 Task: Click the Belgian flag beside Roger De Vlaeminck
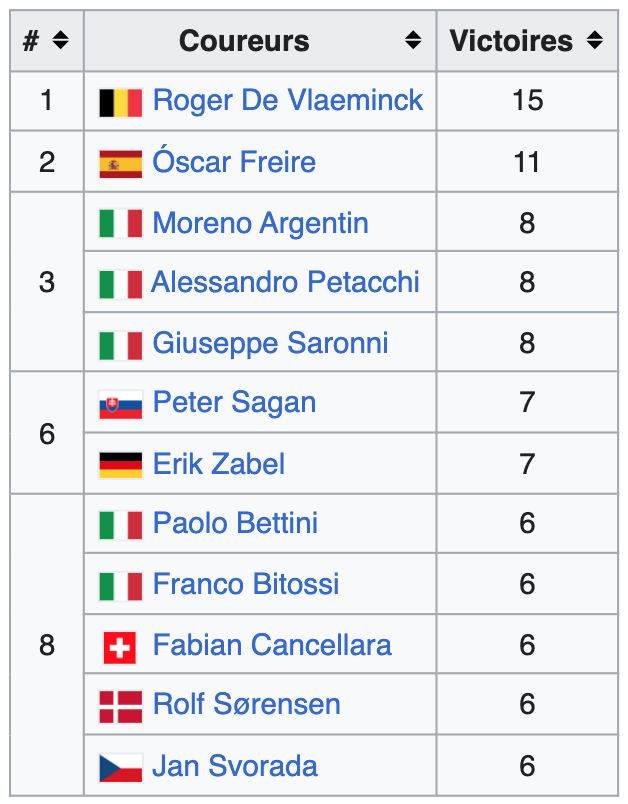120,102
